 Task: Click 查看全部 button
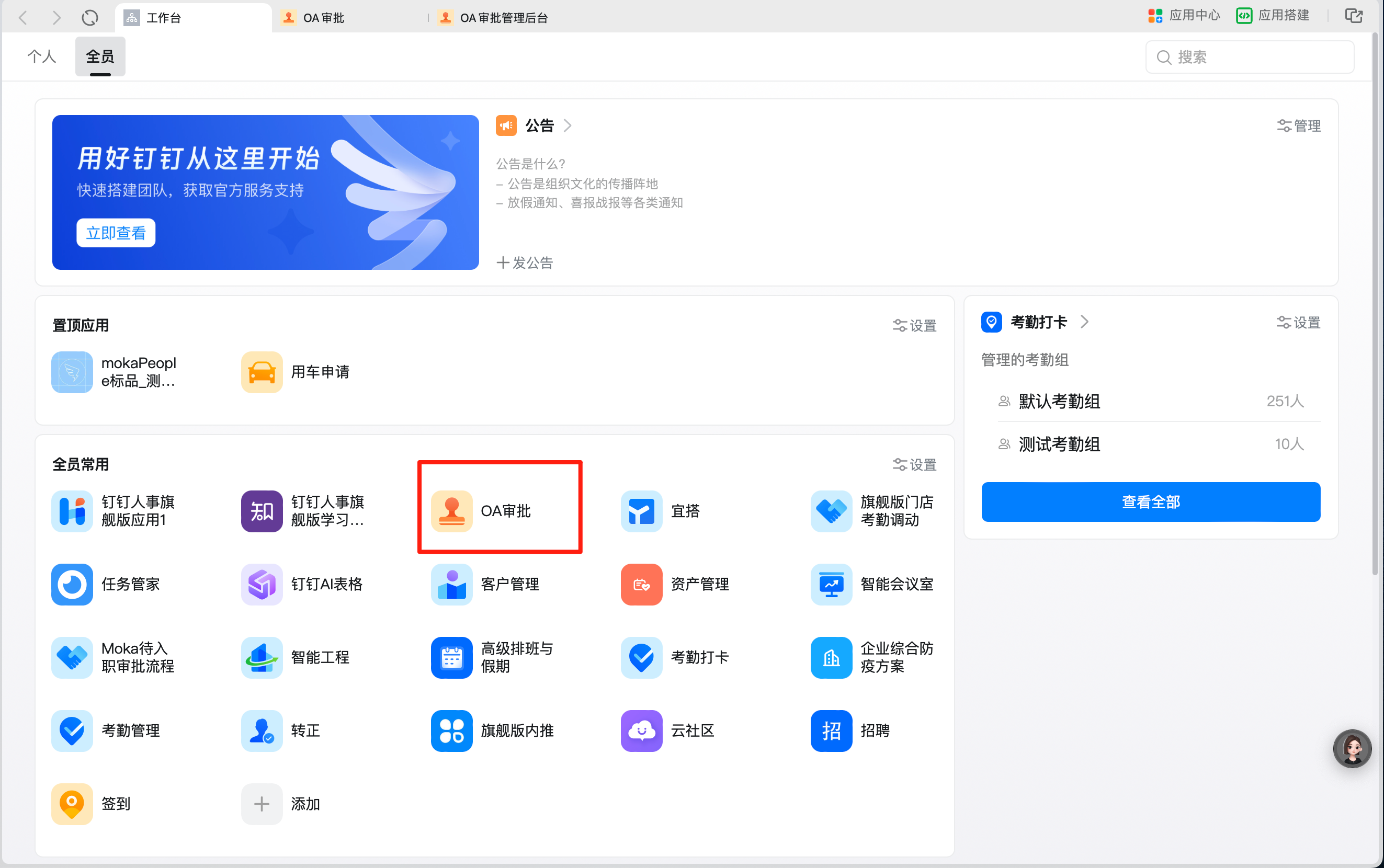pyautogui.click(x=1151, y=502)
